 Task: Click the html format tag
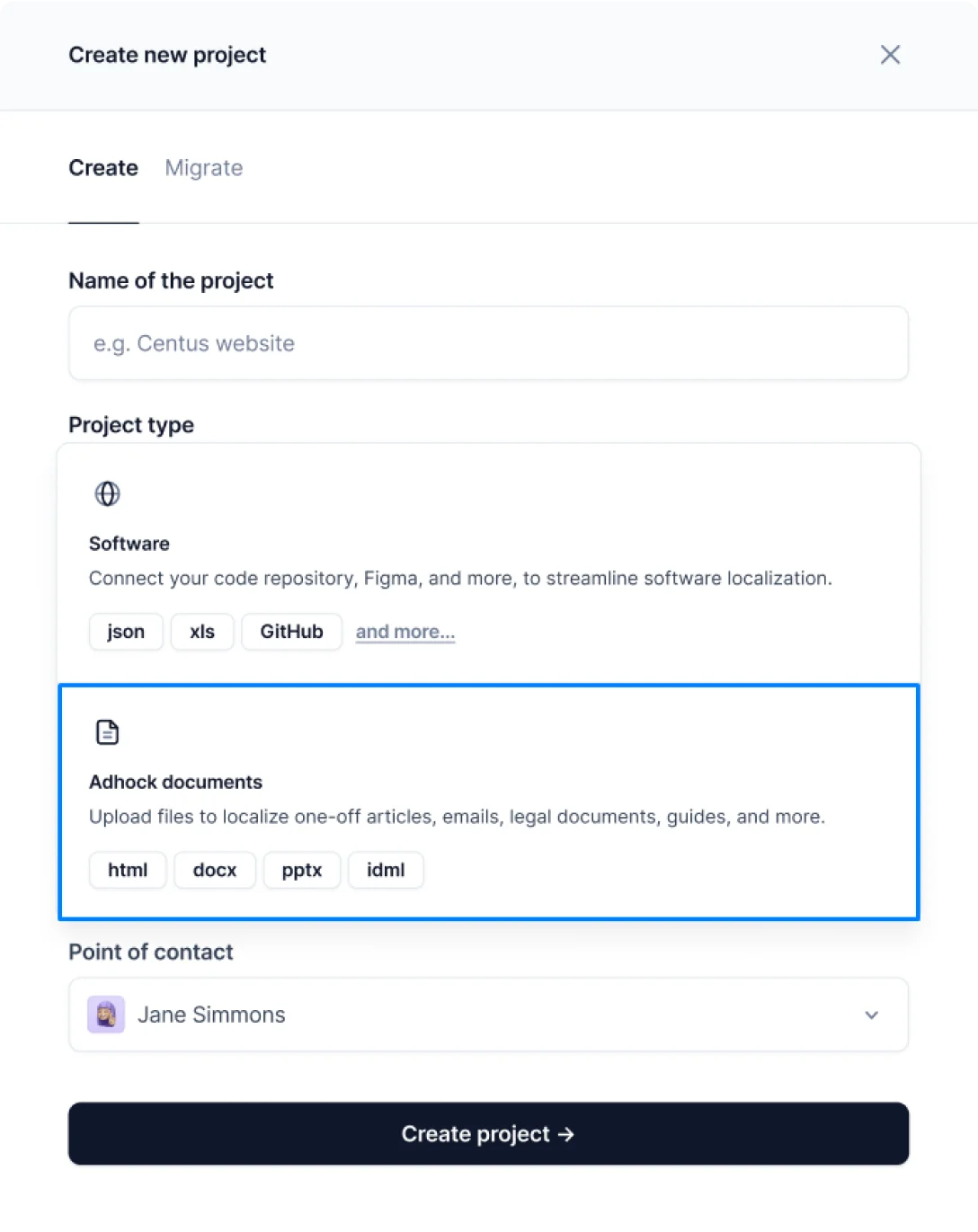[x=128, y=870]
